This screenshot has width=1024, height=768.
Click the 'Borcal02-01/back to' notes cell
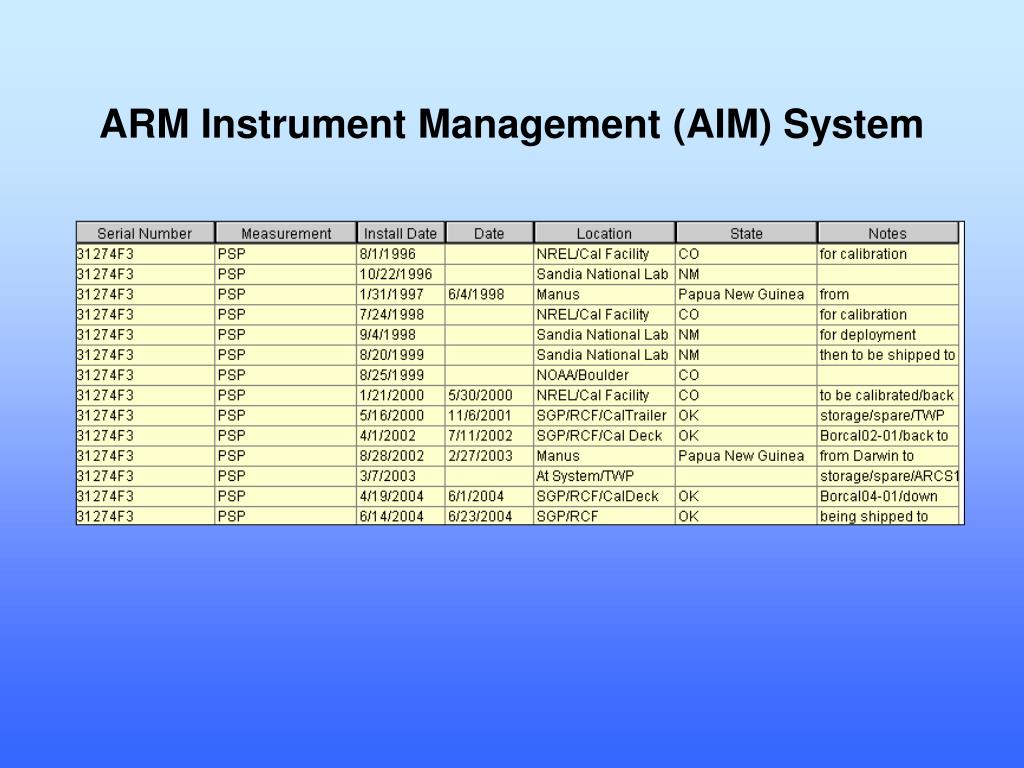888,436
